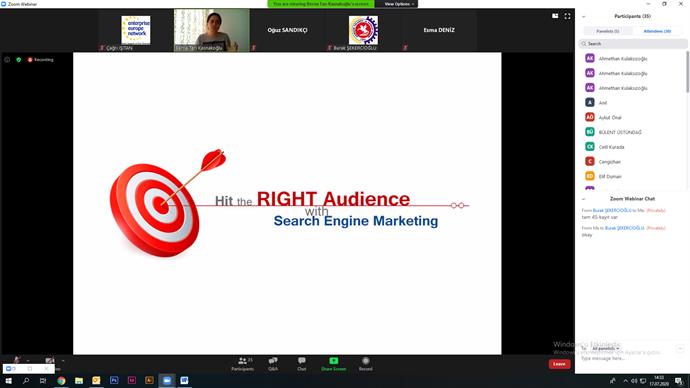Open chat more-options button

pyautogui.click(x=680, y=348)
